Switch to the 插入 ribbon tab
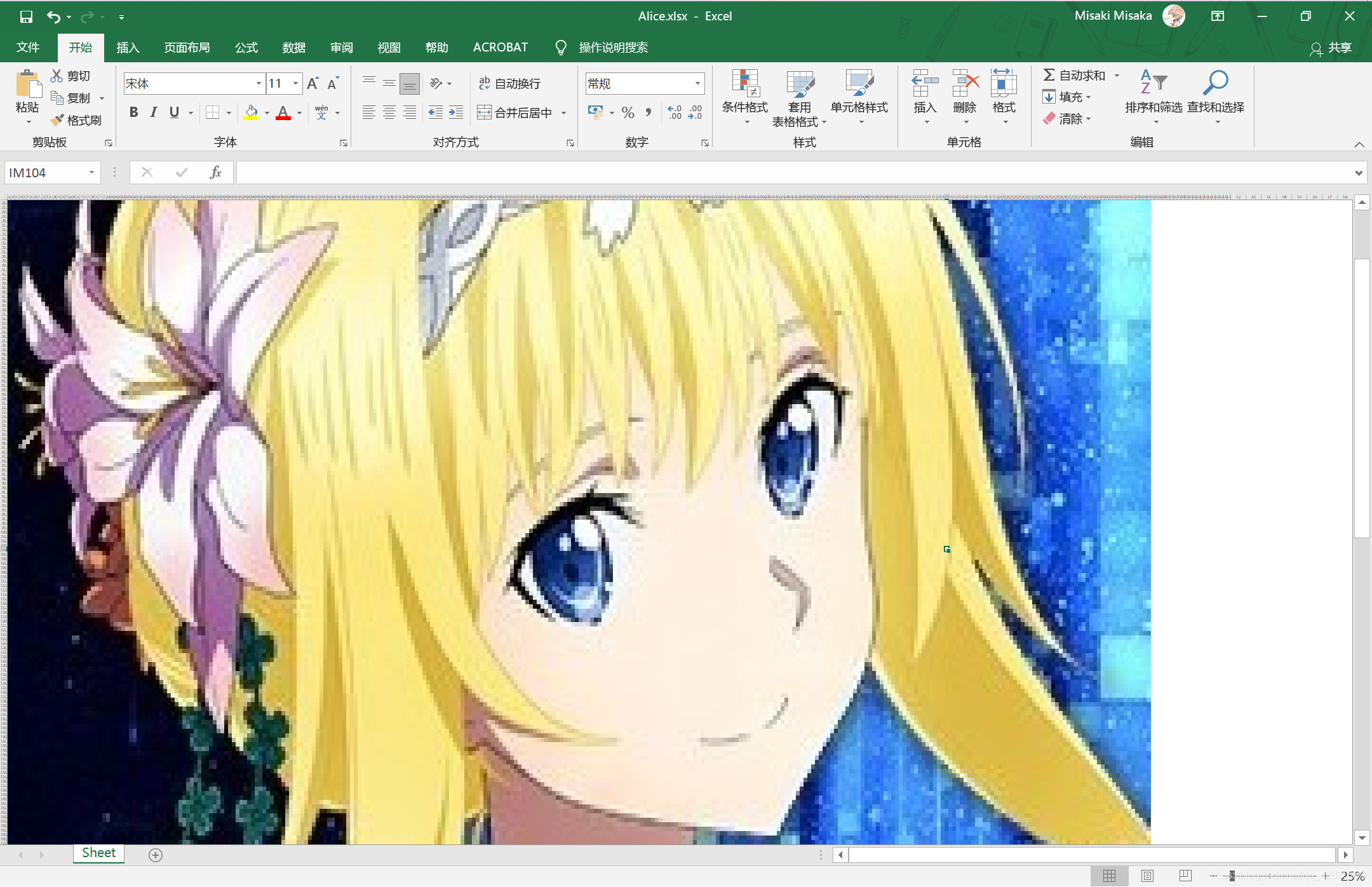 point(128,47)
